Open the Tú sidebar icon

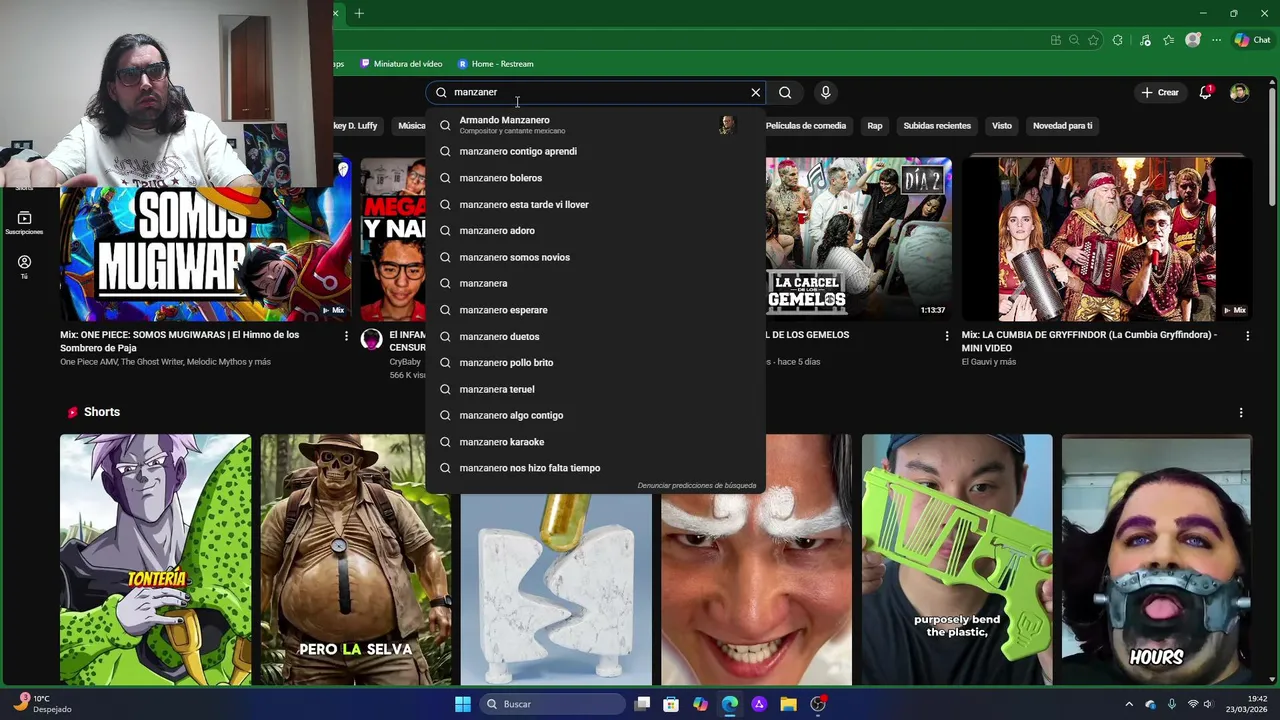pos(24,266)
